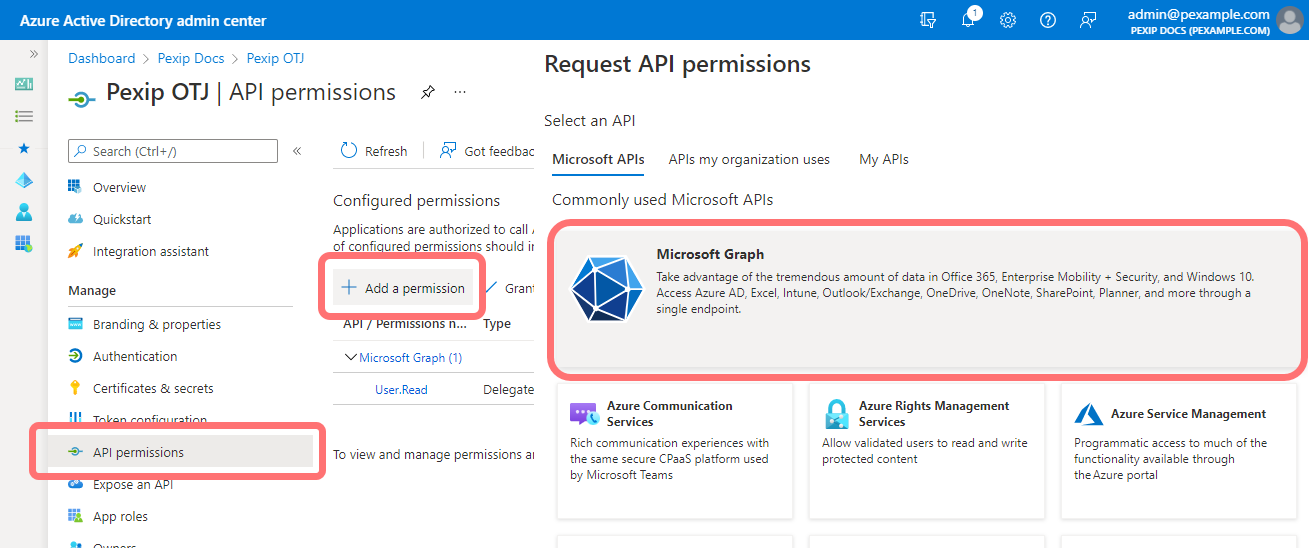1309x548 pixels.
Task: Select the Azure Rights Management Services card
Action: tap(926, 450)
